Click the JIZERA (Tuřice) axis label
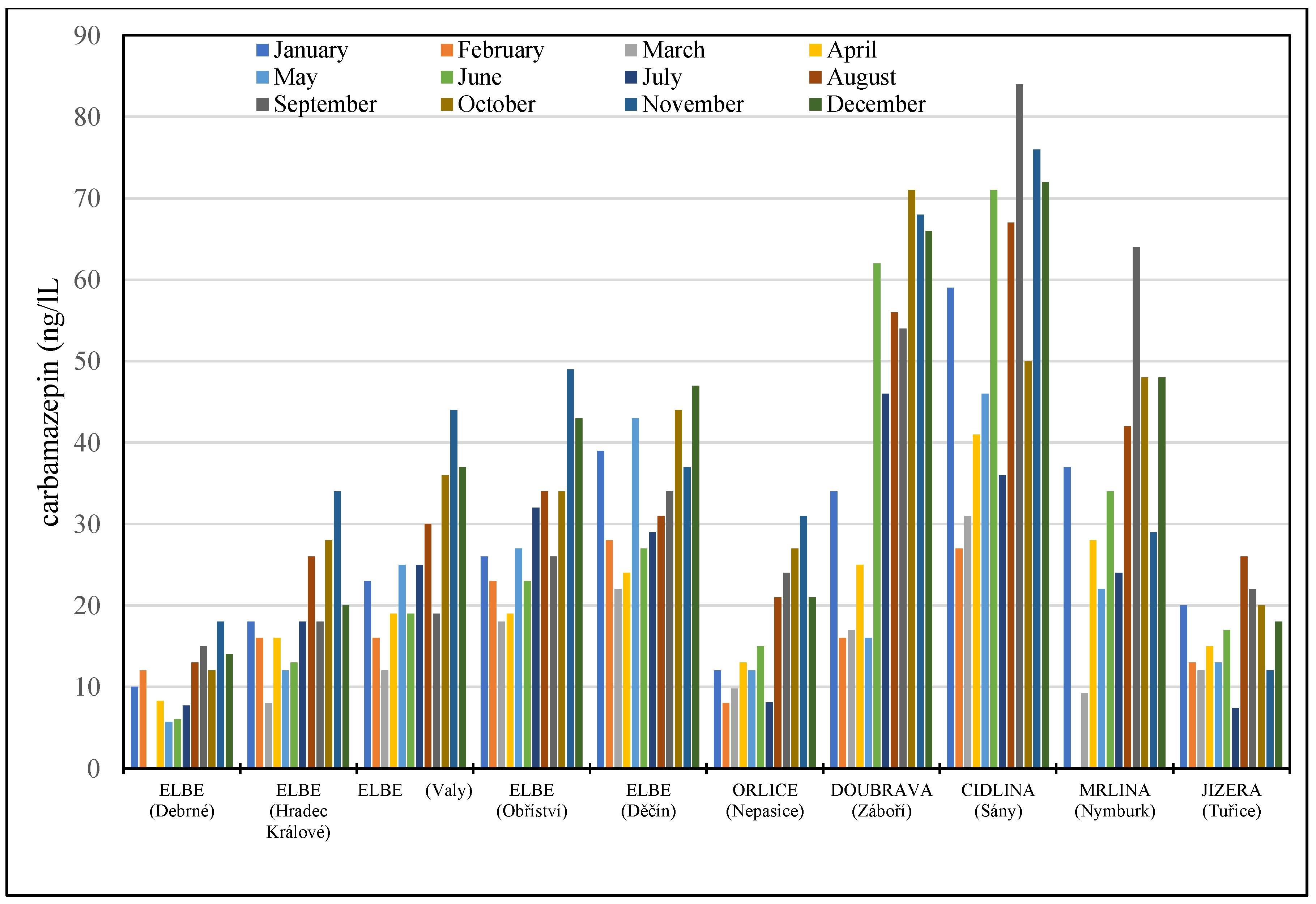This screenshot has width=1316, height=904. pyautogui.click(x=1231, y=800)
